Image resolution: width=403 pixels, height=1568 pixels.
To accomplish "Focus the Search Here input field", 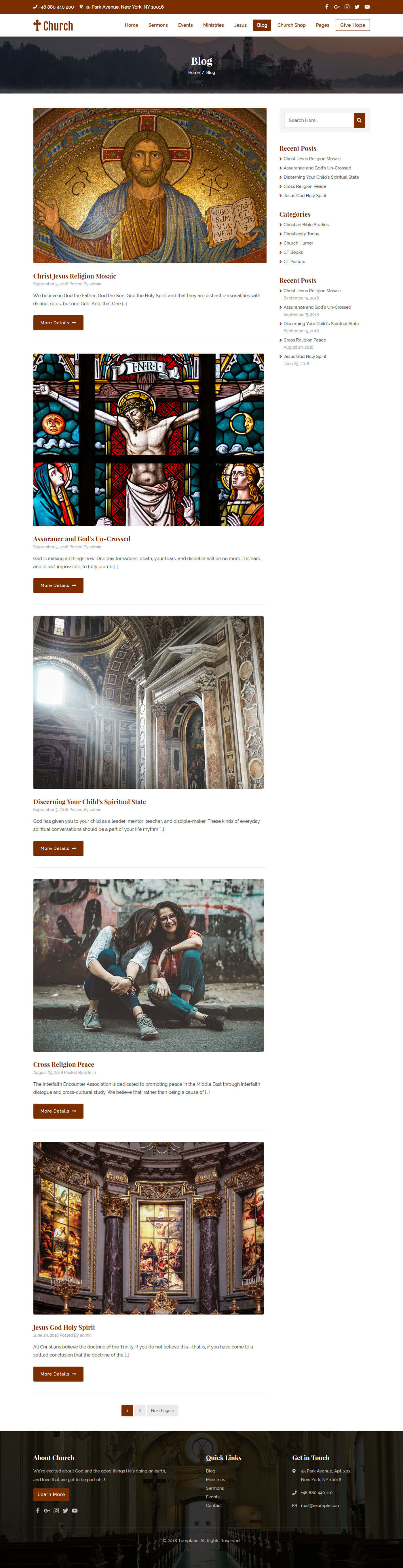I will tap(319, 121).
